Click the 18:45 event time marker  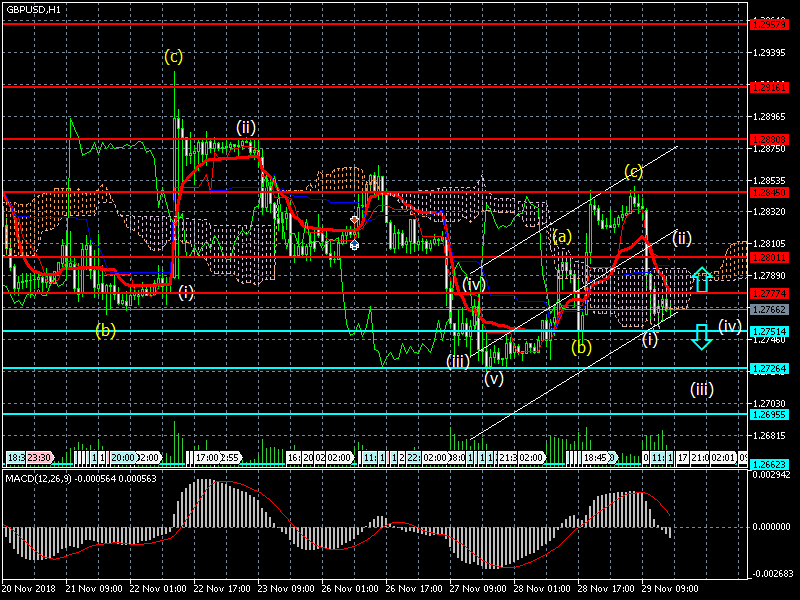596,457
